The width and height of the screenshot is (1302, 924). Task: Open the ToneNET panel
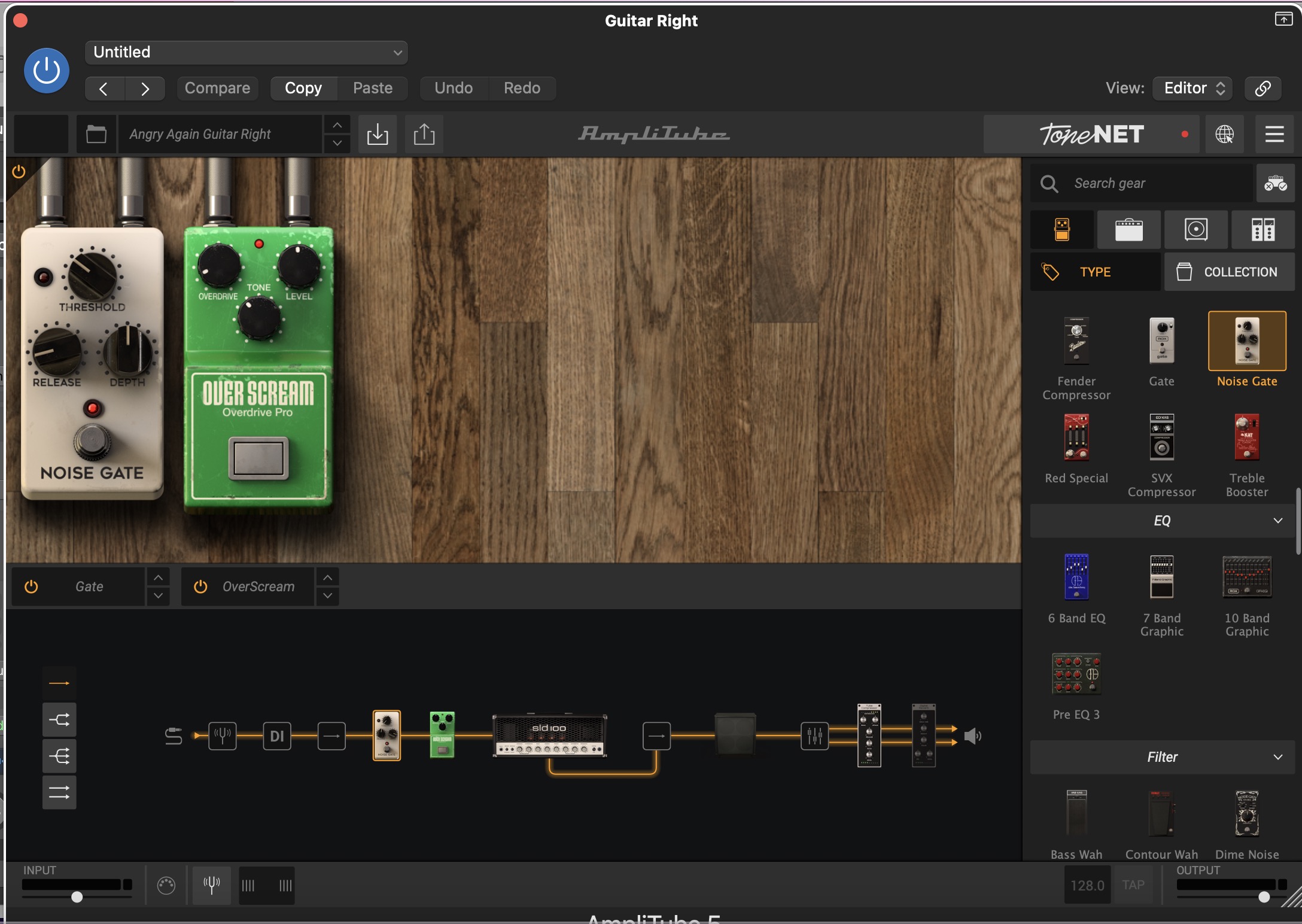[1091, 134]
